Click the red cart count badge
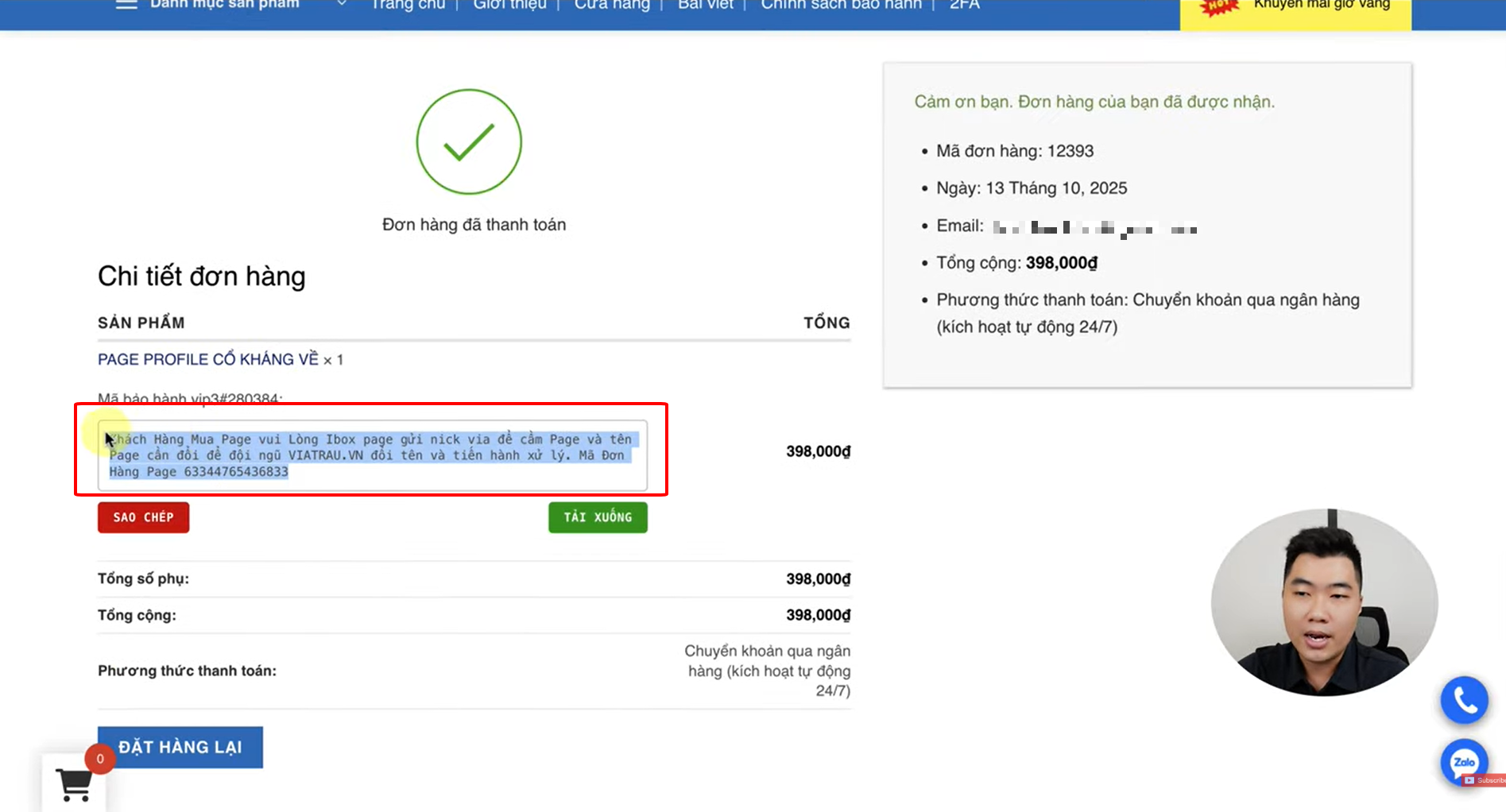The image size is (1506, 812). pyautogui.click(x=100, y=759)
